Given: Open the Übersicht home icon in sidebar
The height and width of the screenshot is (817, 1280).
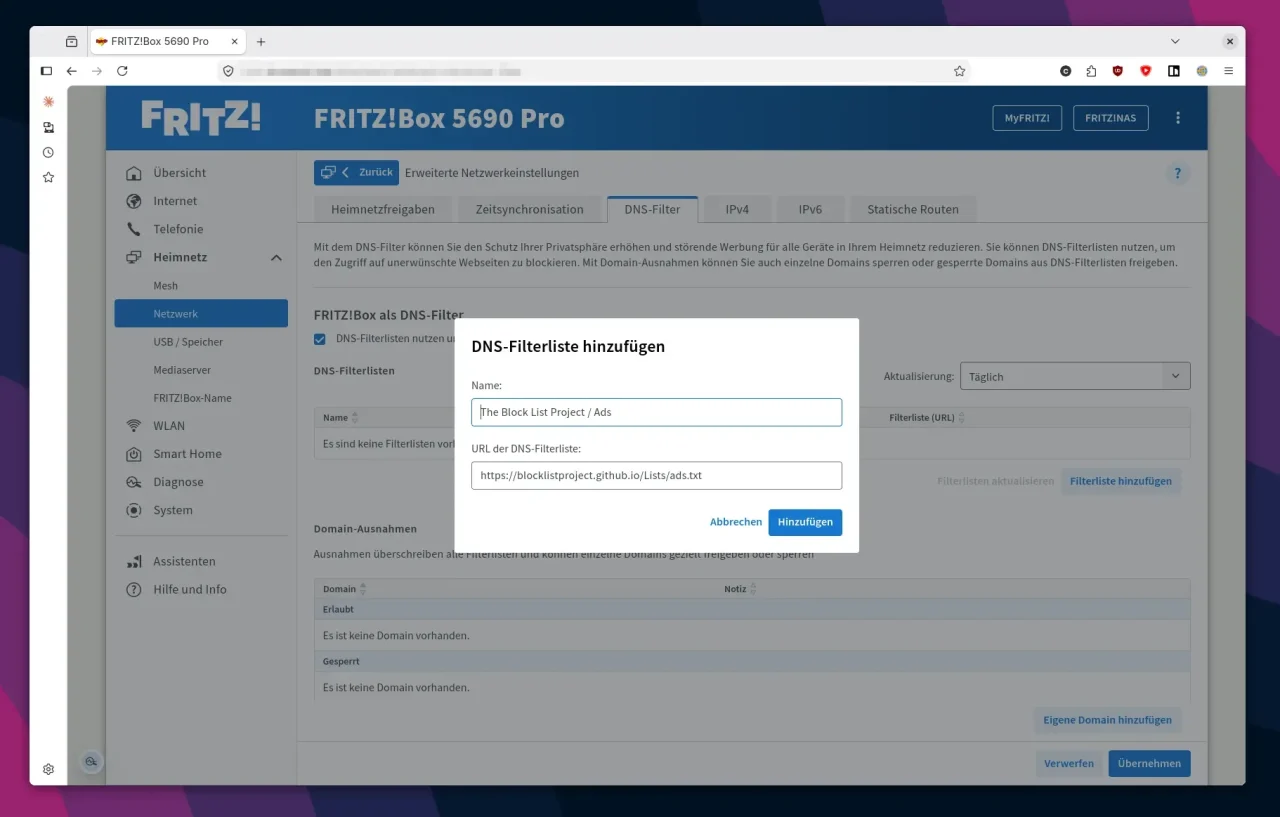Looking at the screenshot, I should 134,173.
